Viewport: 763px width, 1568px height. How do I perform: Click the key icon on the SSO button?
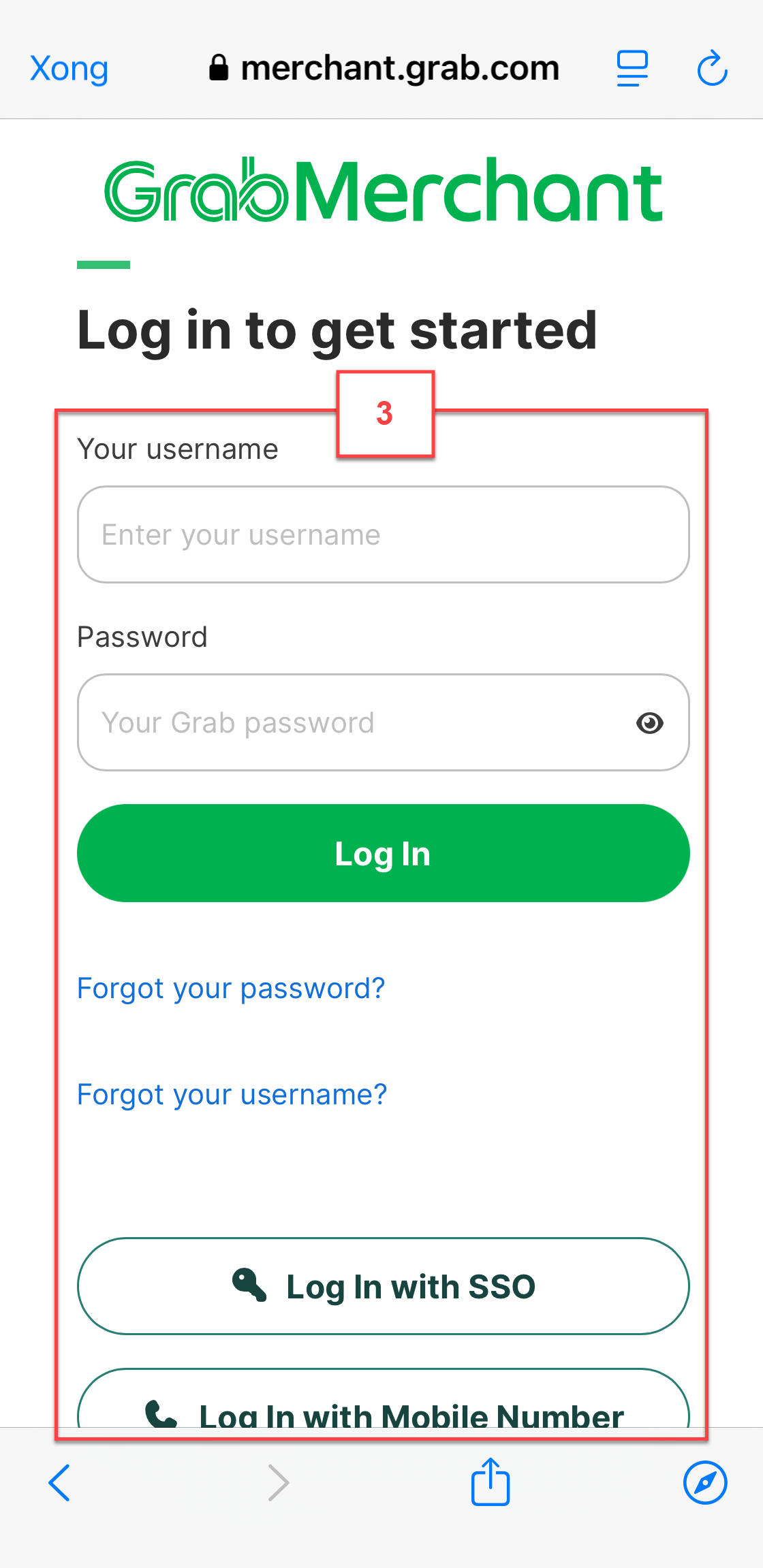249,1285
